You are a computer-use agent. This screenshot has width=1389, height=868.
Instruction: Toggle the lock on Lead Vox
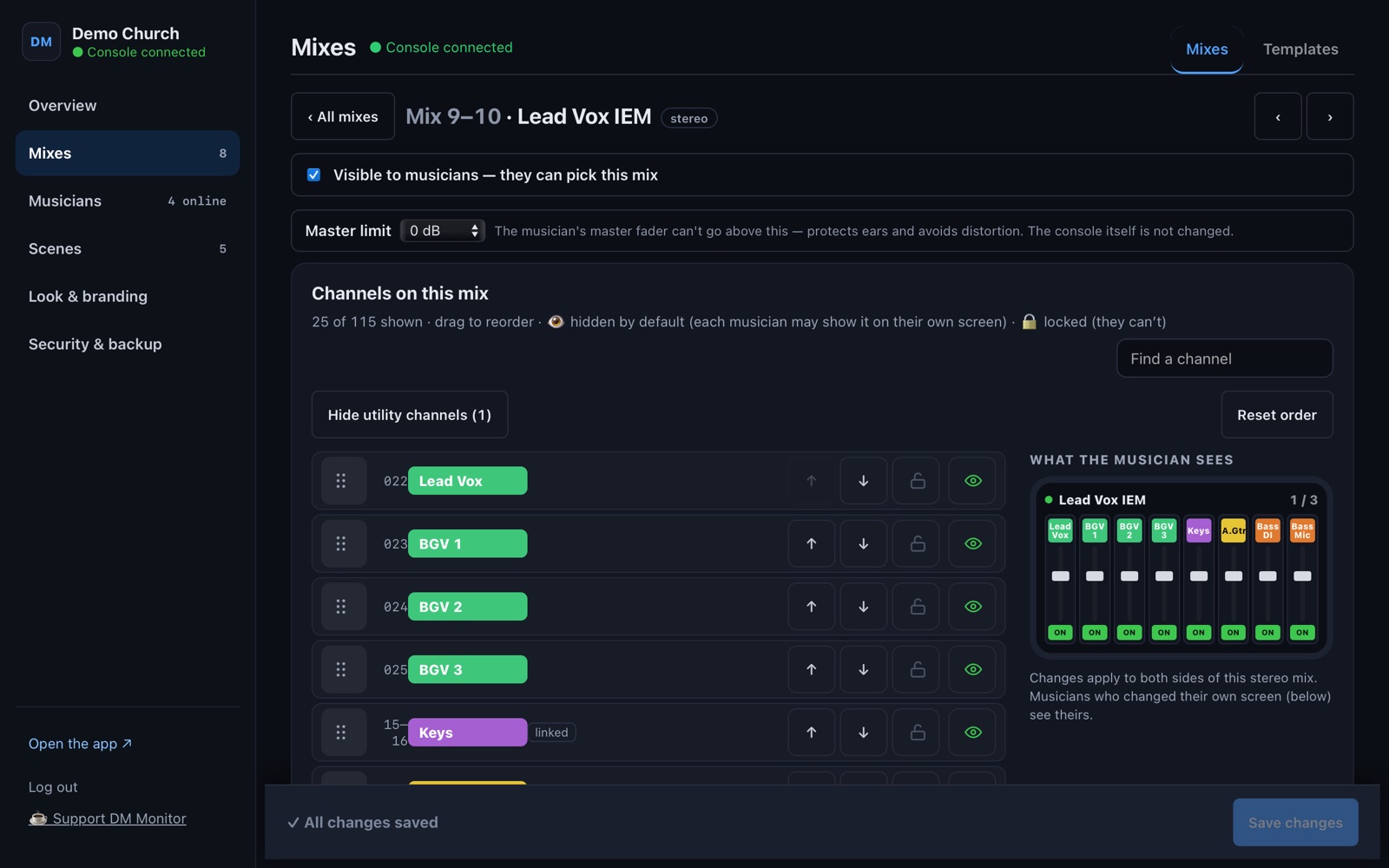click(917, 481)
